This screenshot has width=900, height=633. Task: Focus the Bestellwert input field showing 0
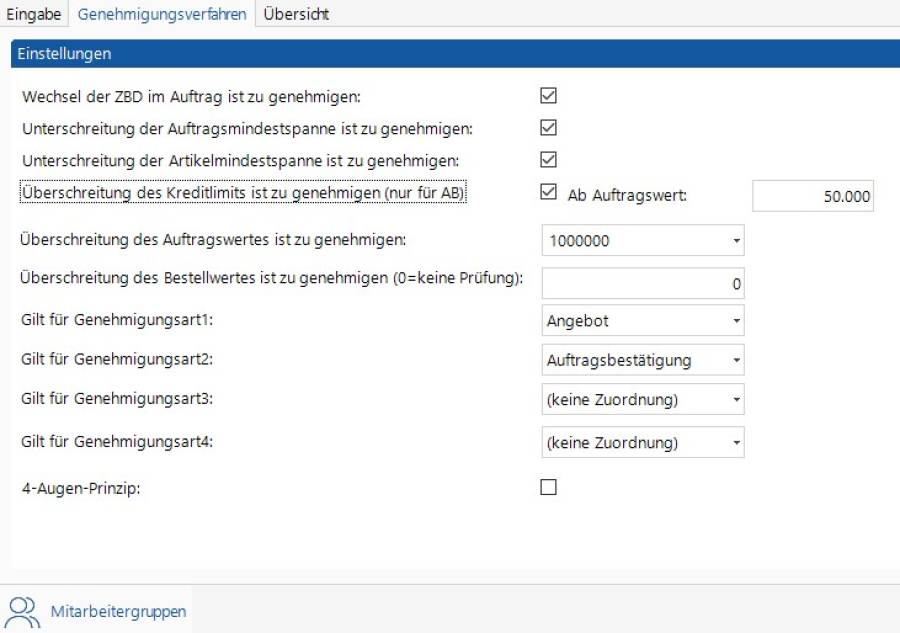[x=643, y=284]
